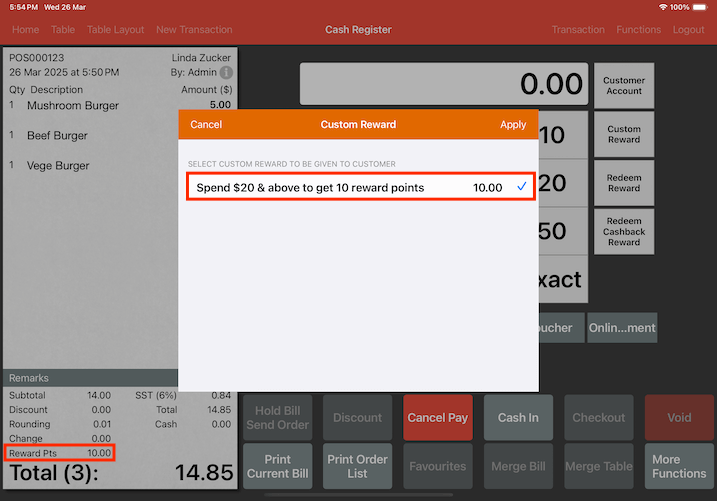Select the Spend $20 & above reward row
Viewport: 717px width, 501px height.
pyautogui.click(x=360, y=187)
